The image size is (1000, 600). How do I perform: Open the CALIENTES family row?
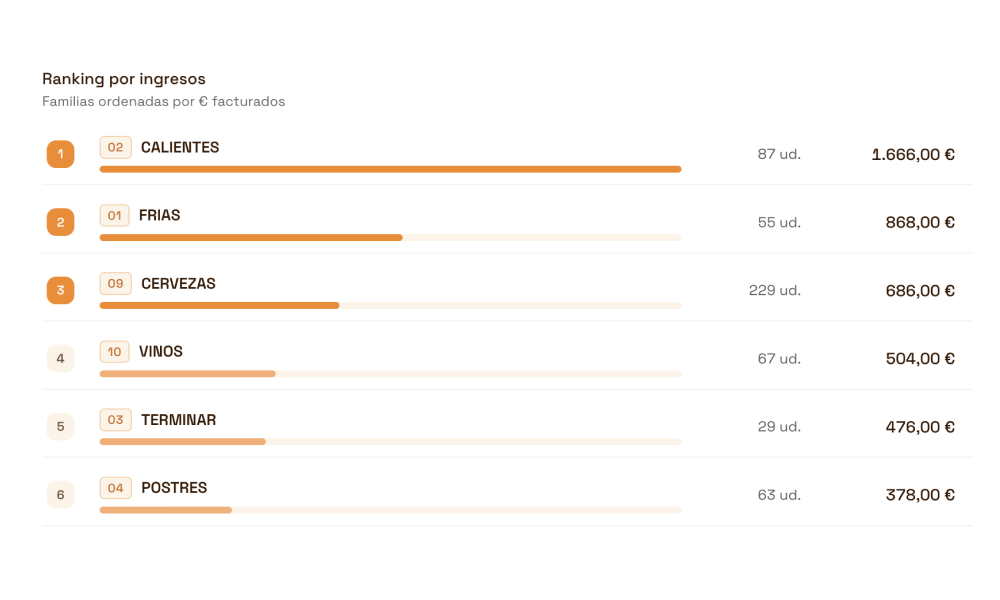click(x=507, y=154)
